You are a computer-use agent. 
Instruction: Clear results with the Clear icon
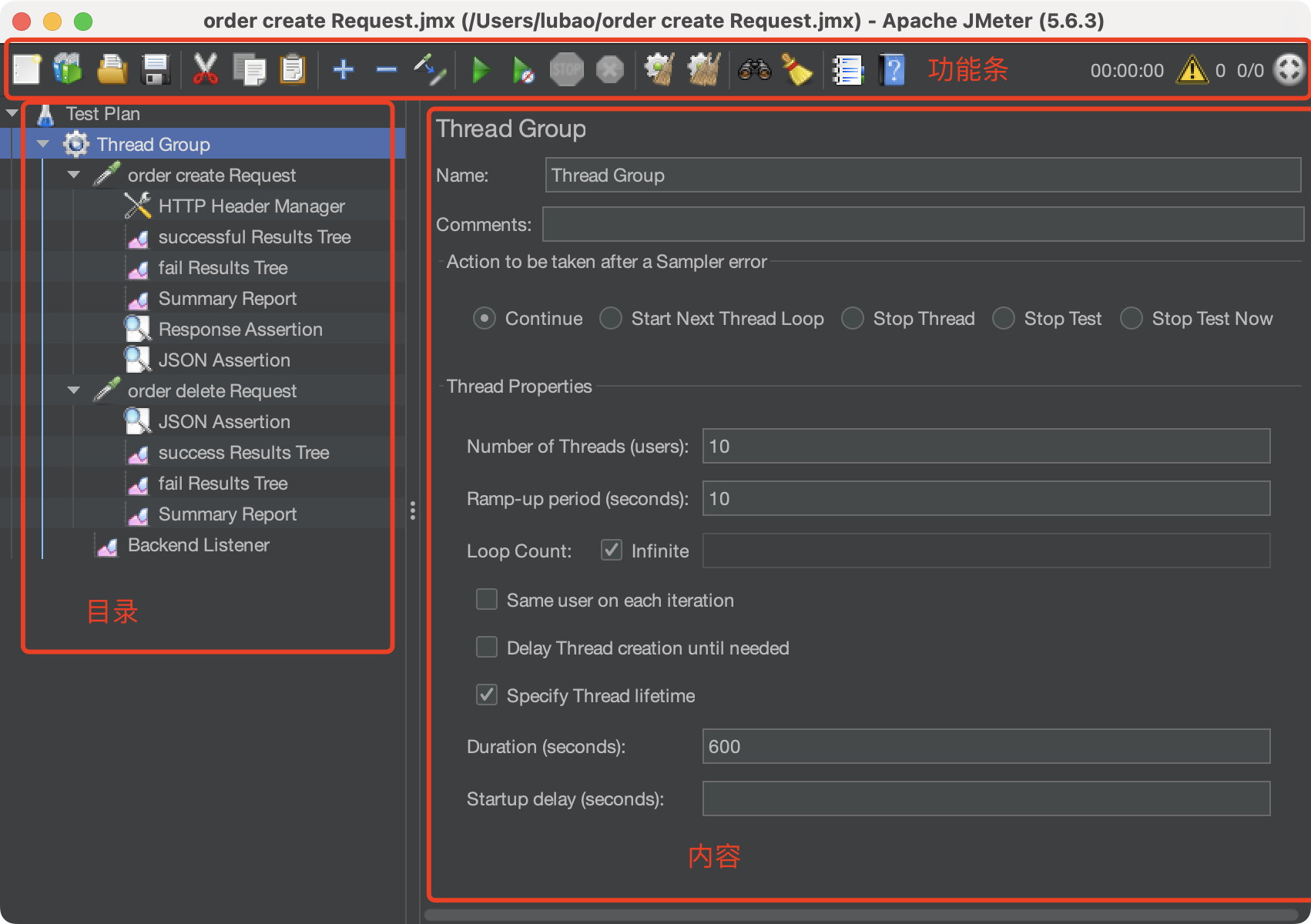coord(660,70)
